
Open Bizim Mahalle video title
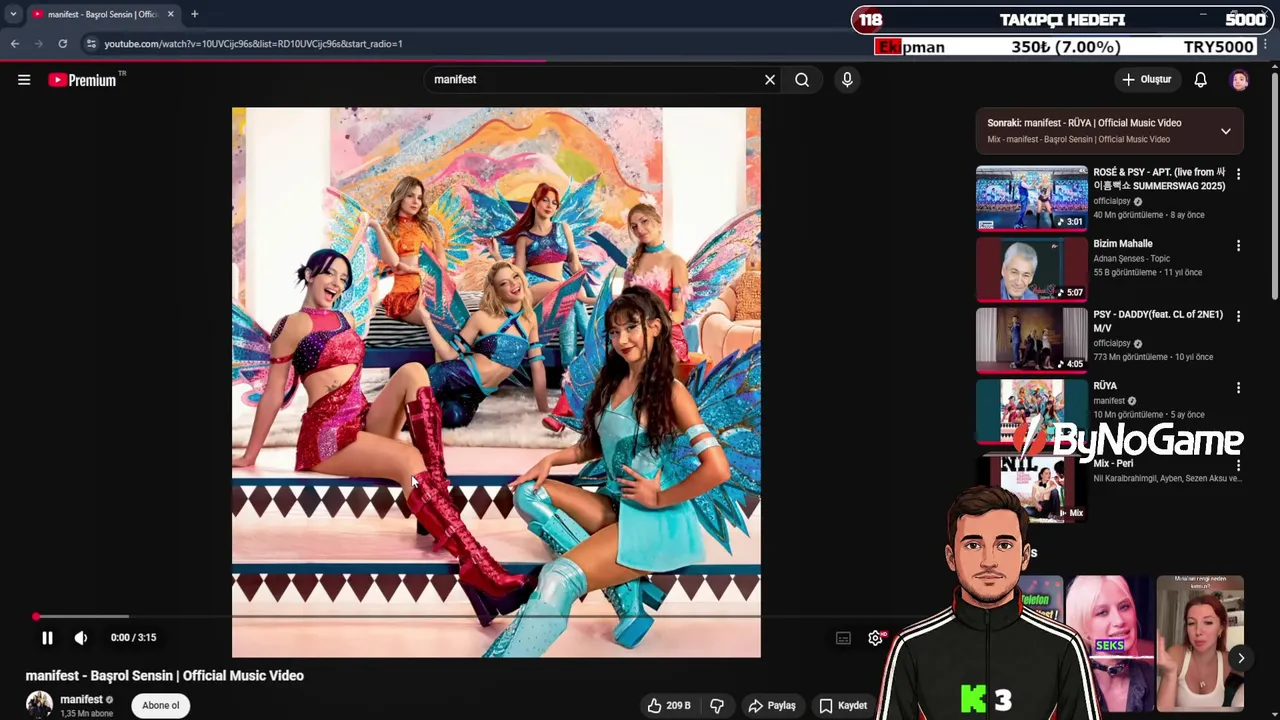pos(1123,243)
